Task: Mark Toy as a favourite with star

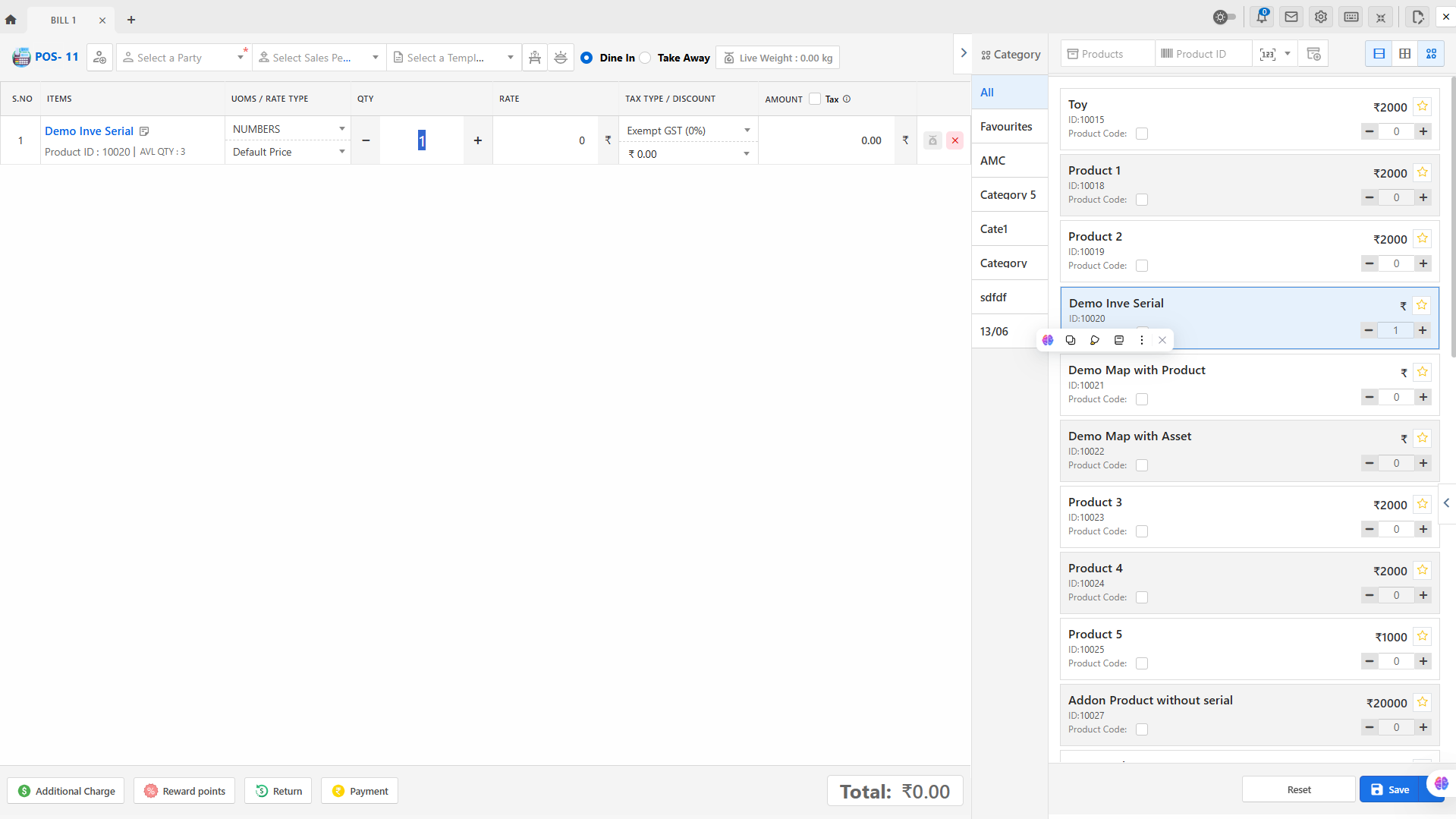Action: tap(1423, 106)
